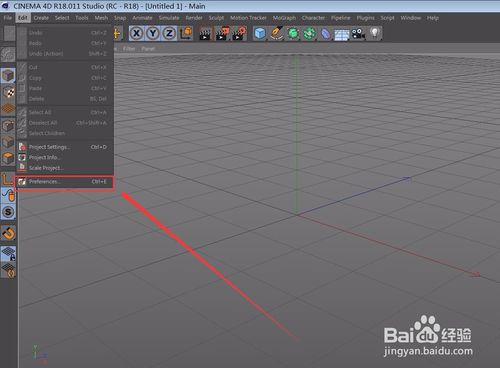Open the Sculpt menu
This screenshot has height=368, width=500.
click(216, 18)
